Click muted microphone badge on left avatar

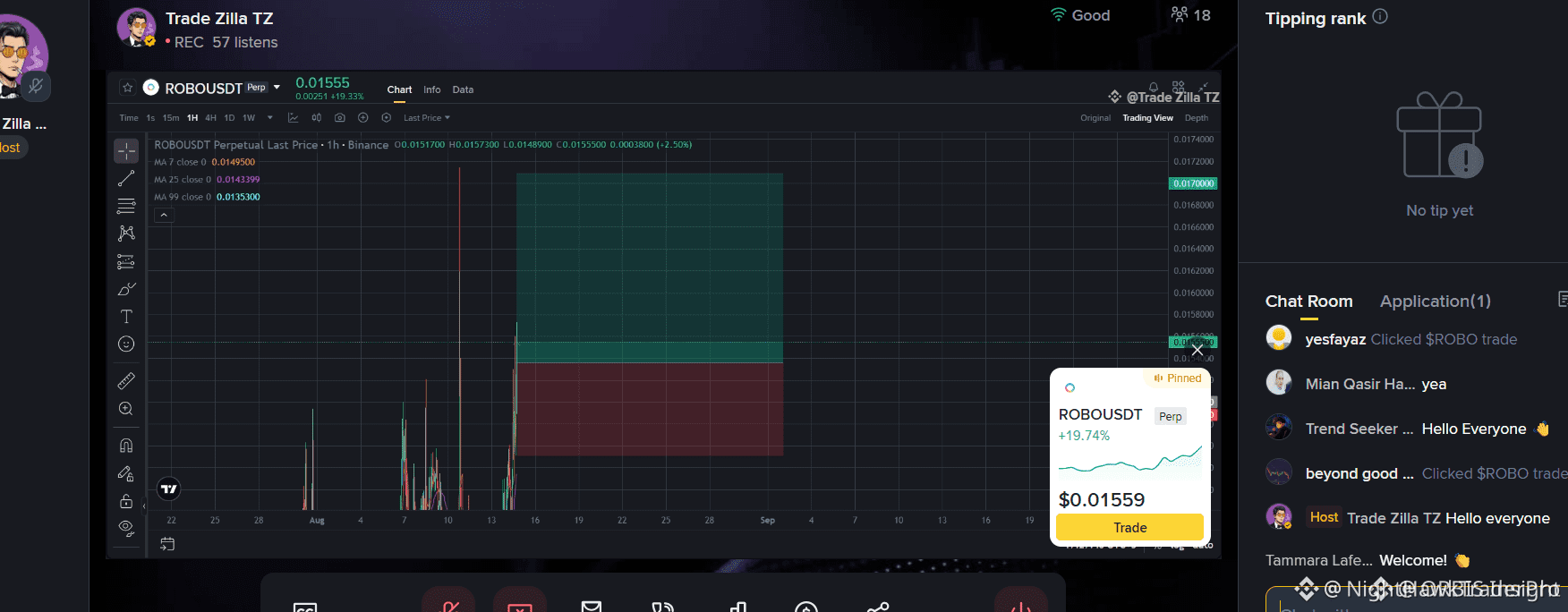(x=36, y=87)
